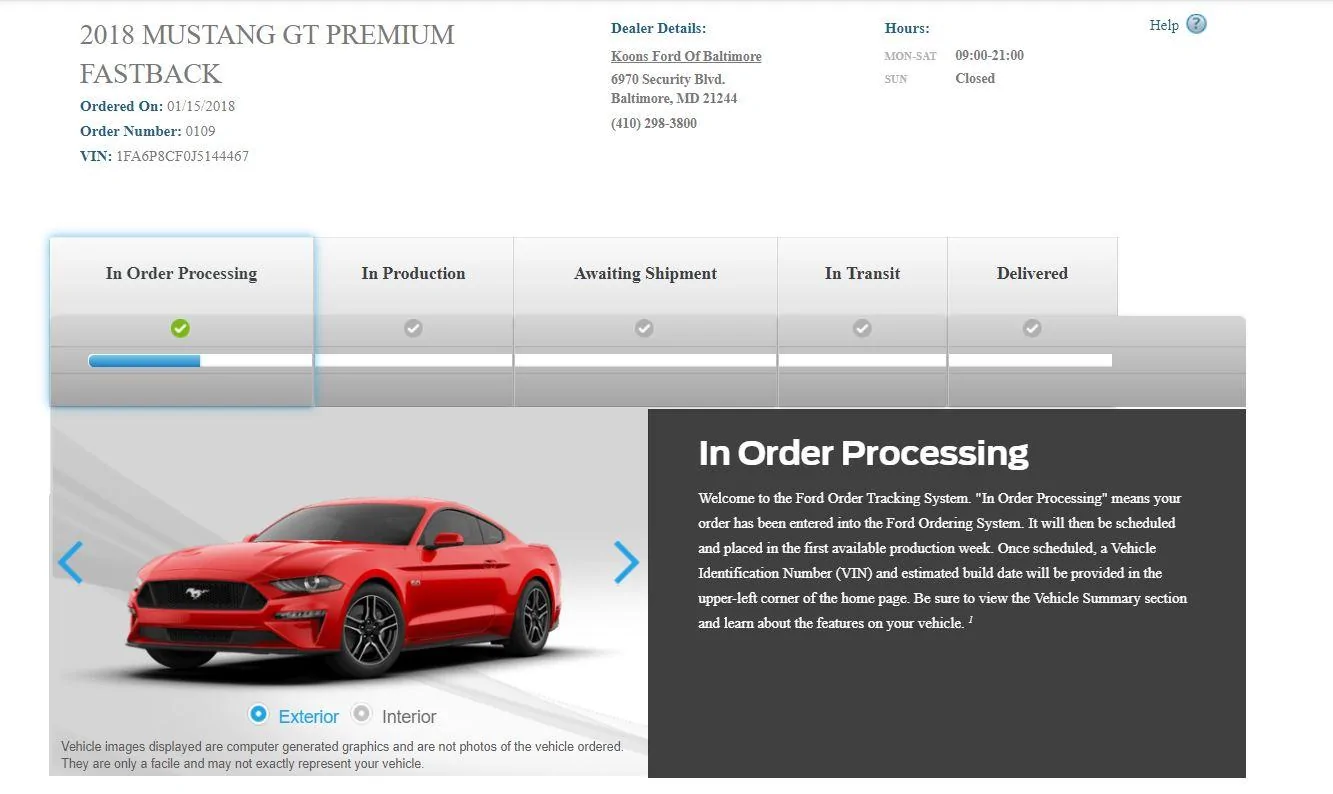Click the footnote 1 superscript in description

970,620
